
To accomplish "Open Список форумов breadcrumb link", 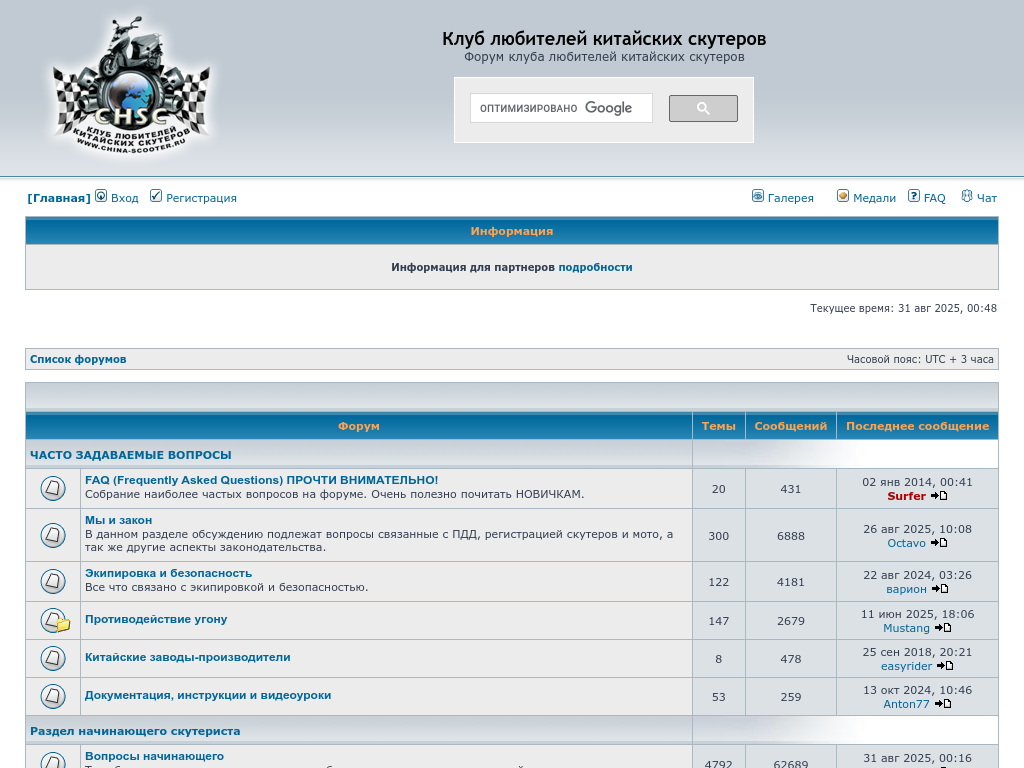I will click(x=78, y=359).
